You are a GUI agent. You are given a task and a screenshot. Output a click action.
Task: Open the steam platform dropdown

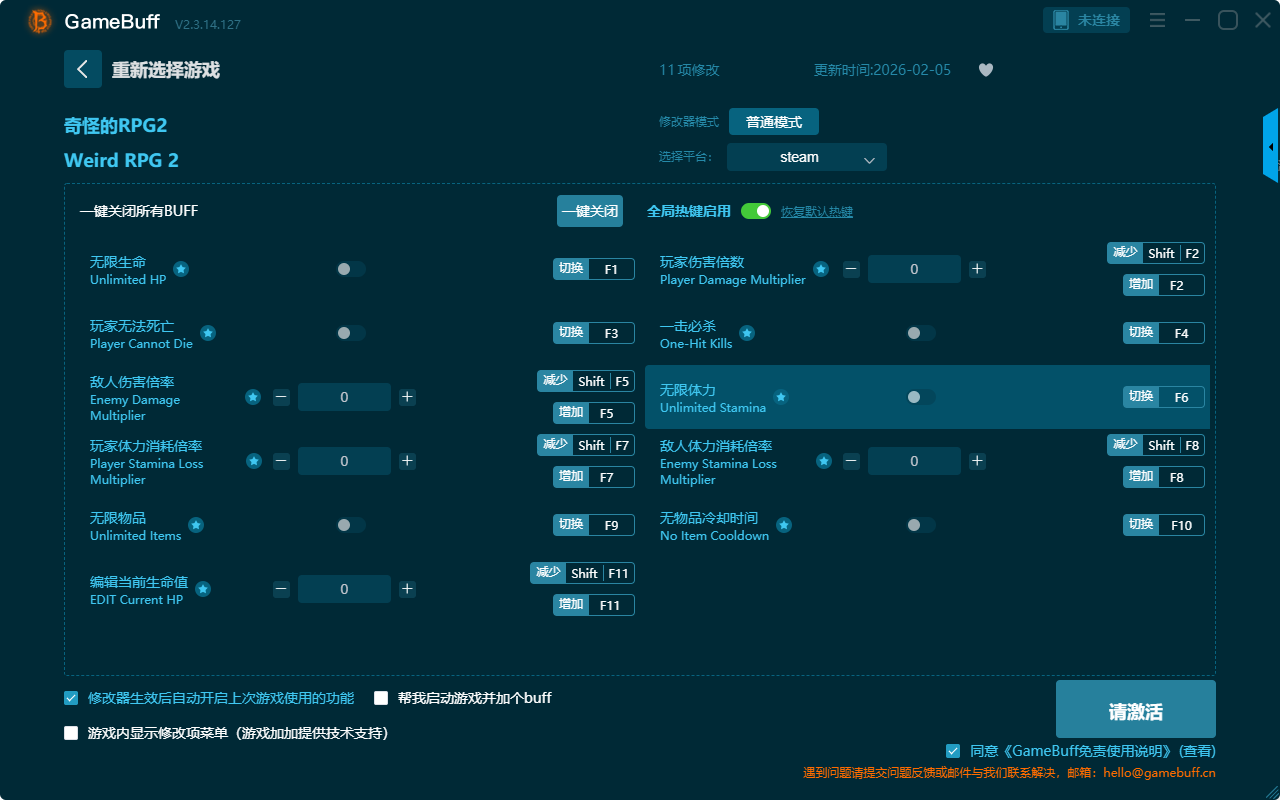(806, 157)
